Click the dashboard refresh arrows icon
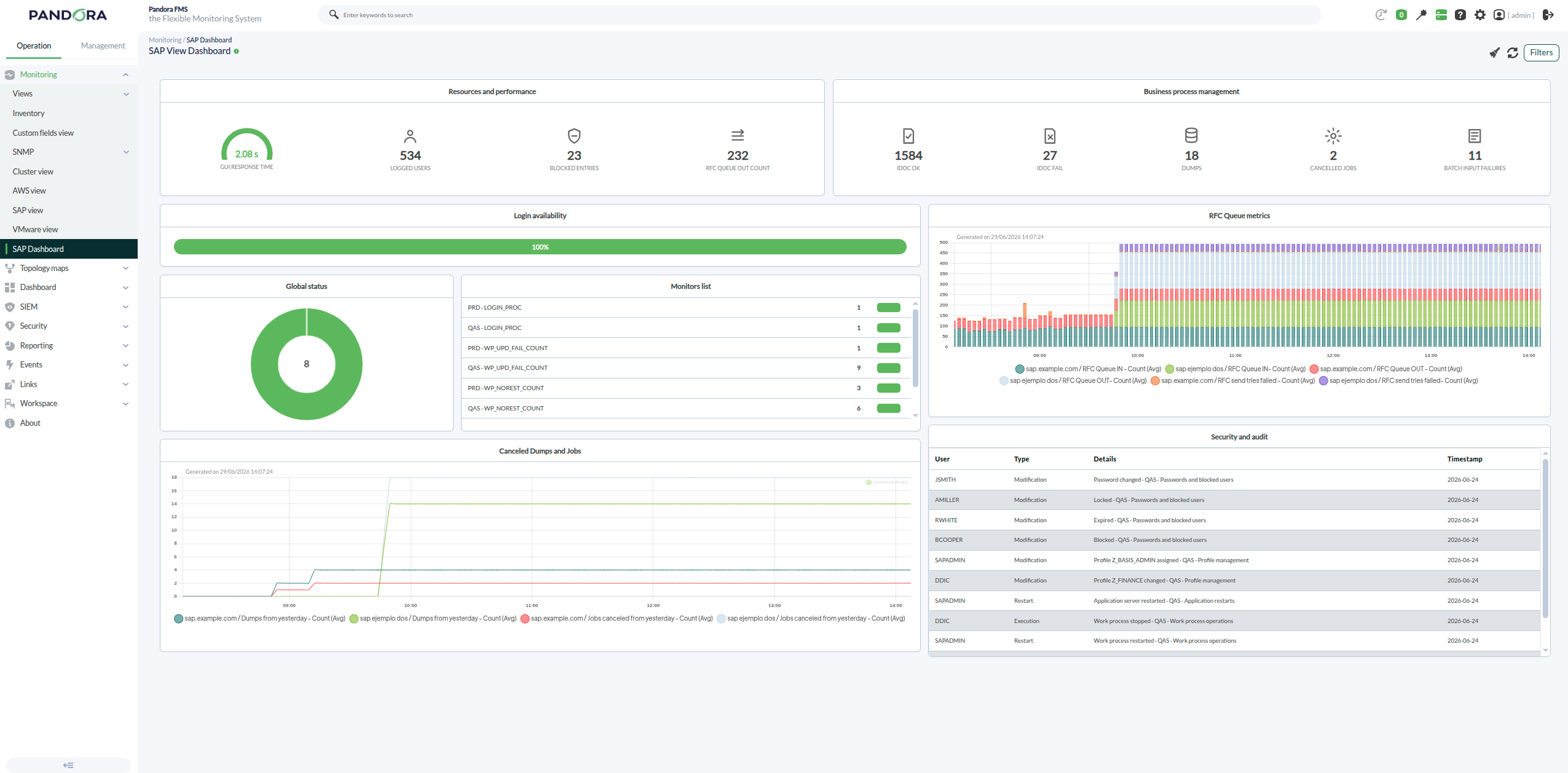The width and height of the screenshot is (1568, 773). coord(1513,53)
